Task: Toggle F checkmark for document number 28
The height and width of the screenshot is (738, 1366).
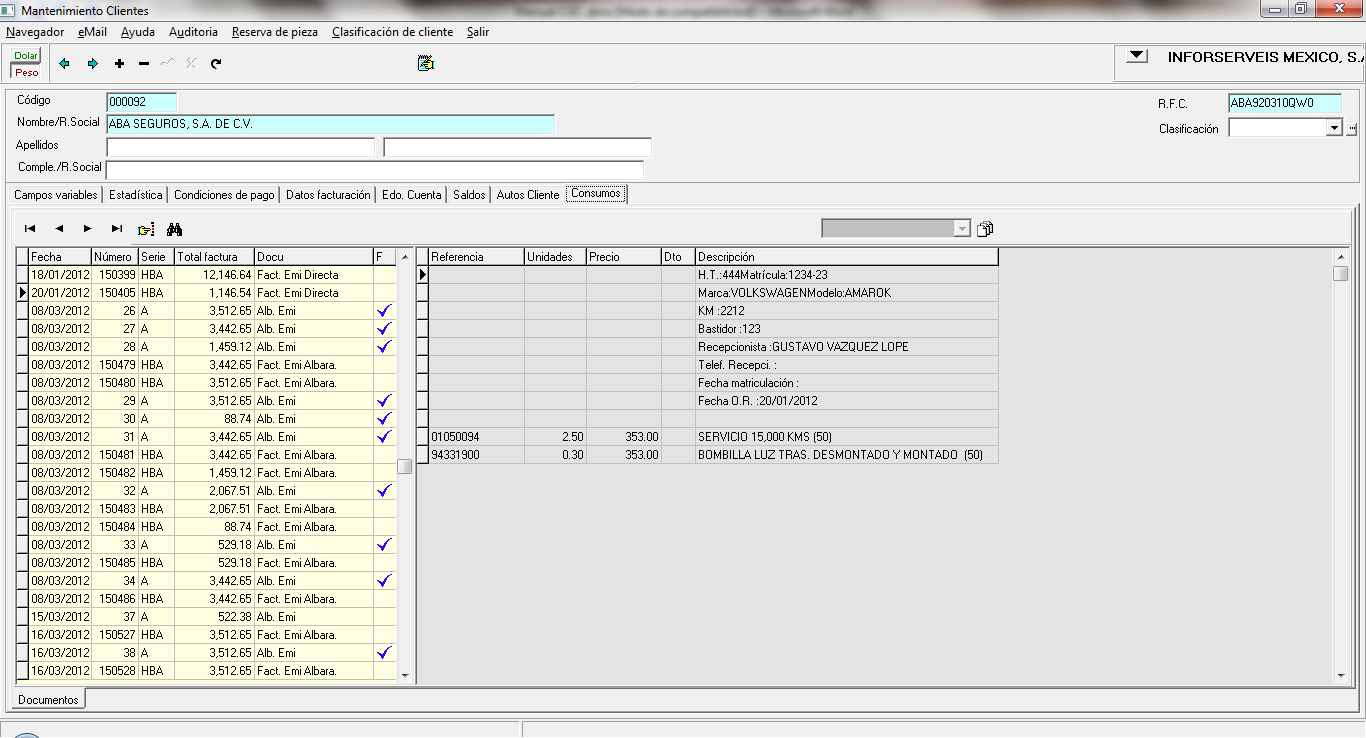Action: pos(383,347)
